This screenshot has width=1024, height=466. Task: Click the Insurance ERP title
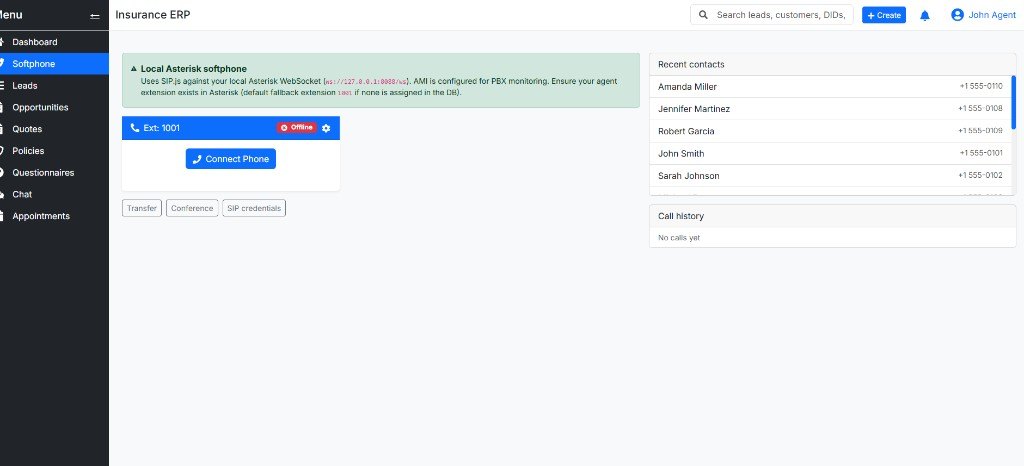tap(153, 14)
